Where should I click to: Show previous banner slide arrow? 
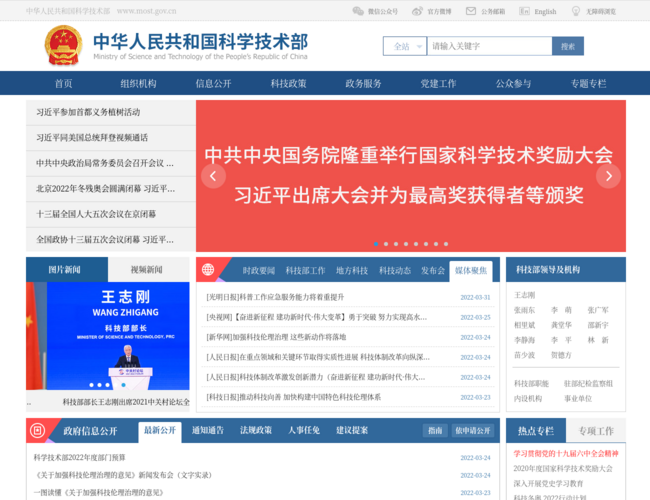click(x=213, y=176)
